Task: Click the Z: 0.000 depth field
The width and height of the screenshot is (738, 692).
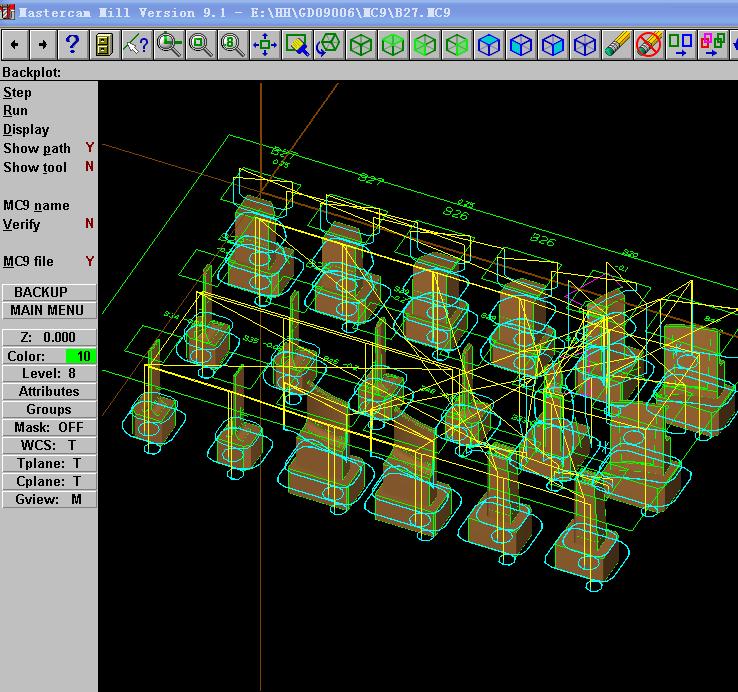Action: click(x=49, y=338)
